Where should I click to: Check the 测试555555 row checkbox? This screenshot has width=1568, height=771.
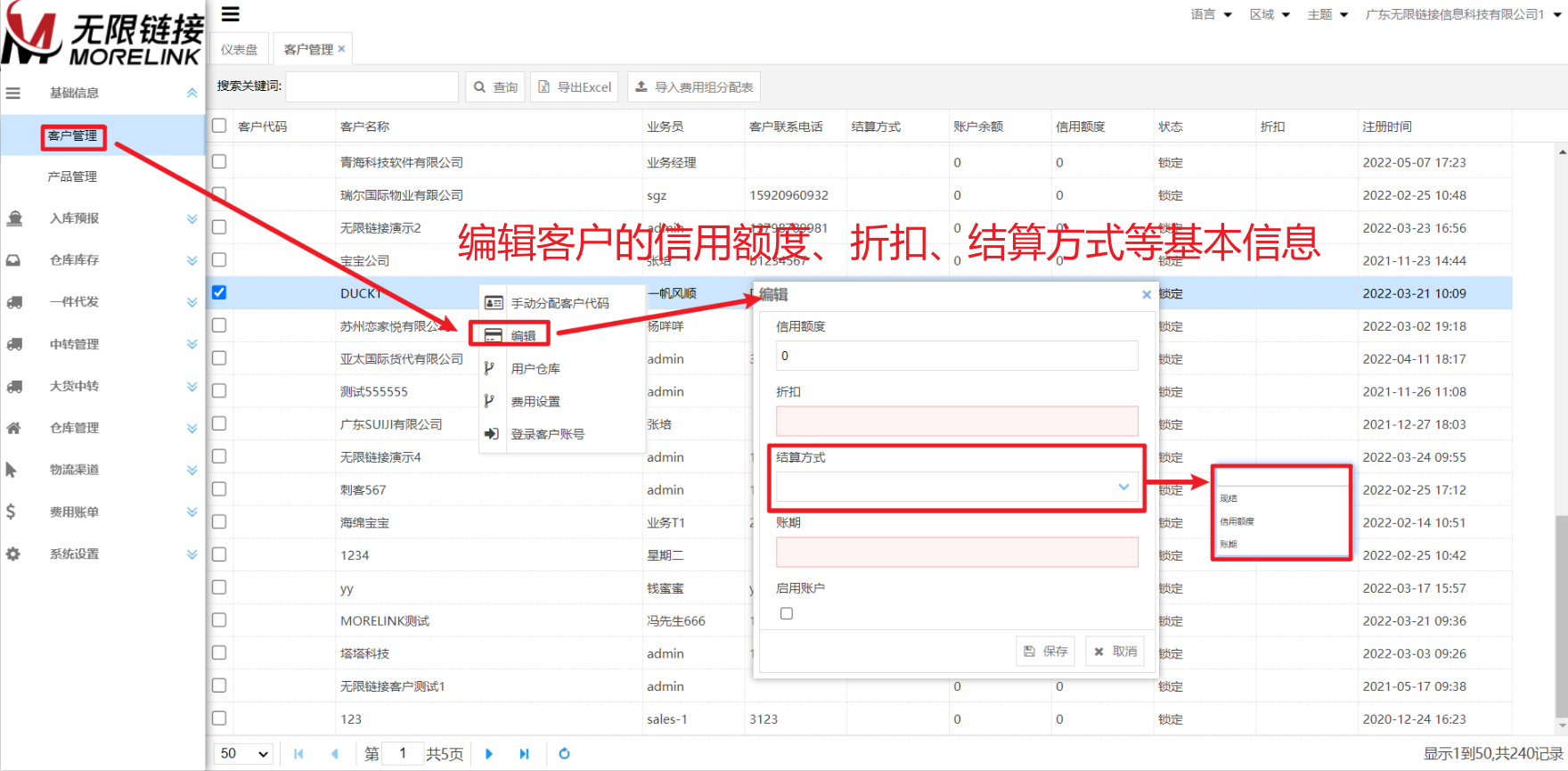pyautogui.click(x=219, y=390)
